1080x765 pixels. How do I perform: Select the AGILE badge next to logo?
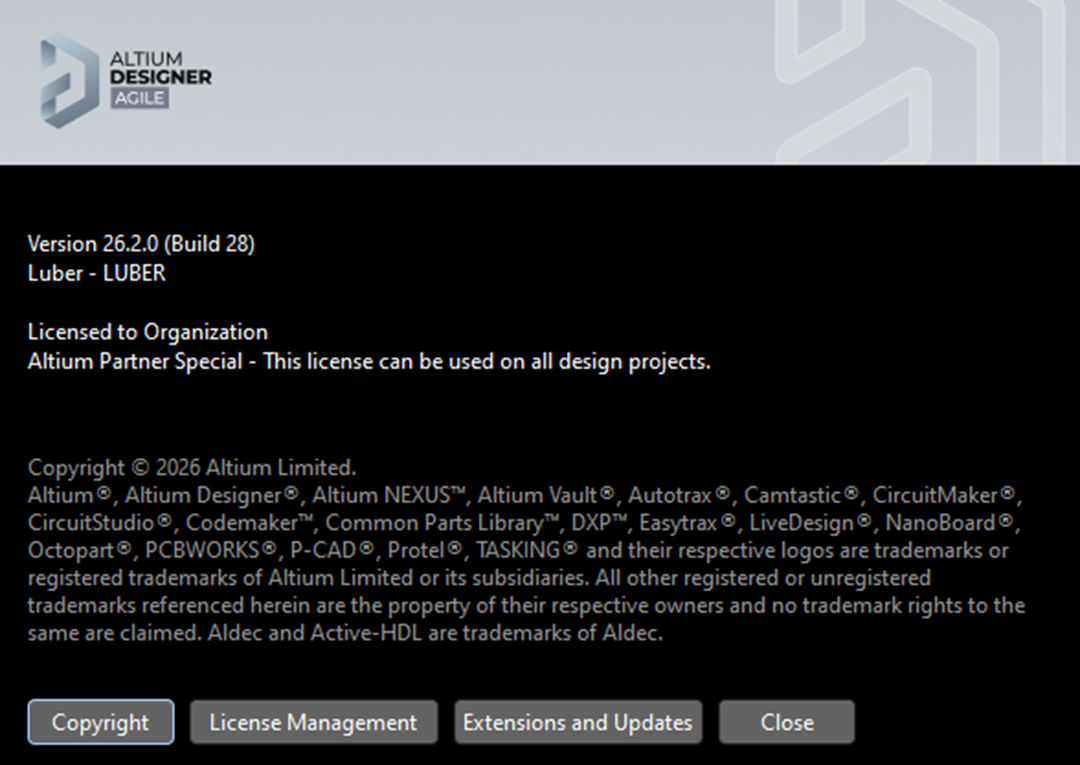click(140, 98)
